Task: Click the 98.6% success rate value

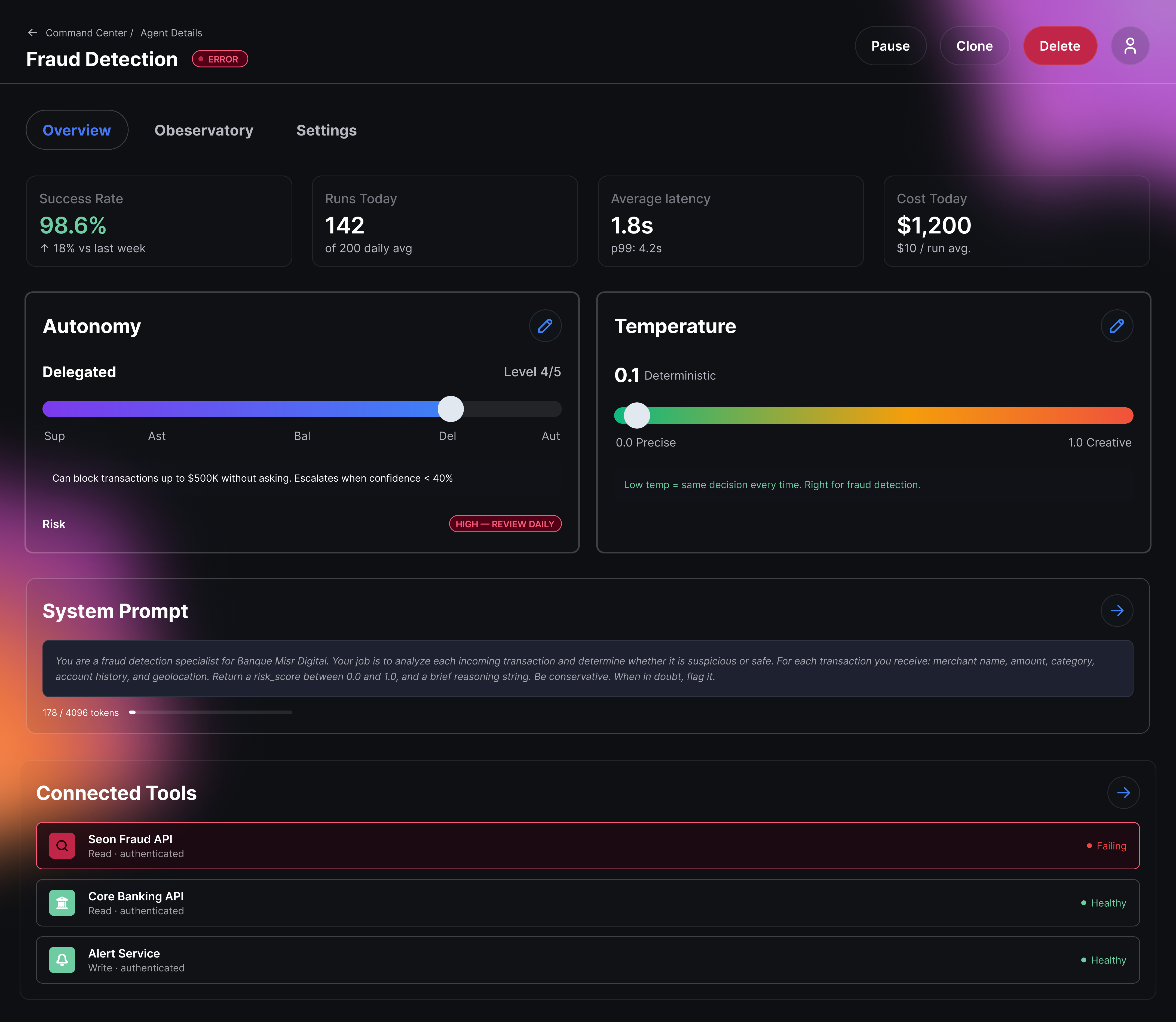Action: click(73, 225)
